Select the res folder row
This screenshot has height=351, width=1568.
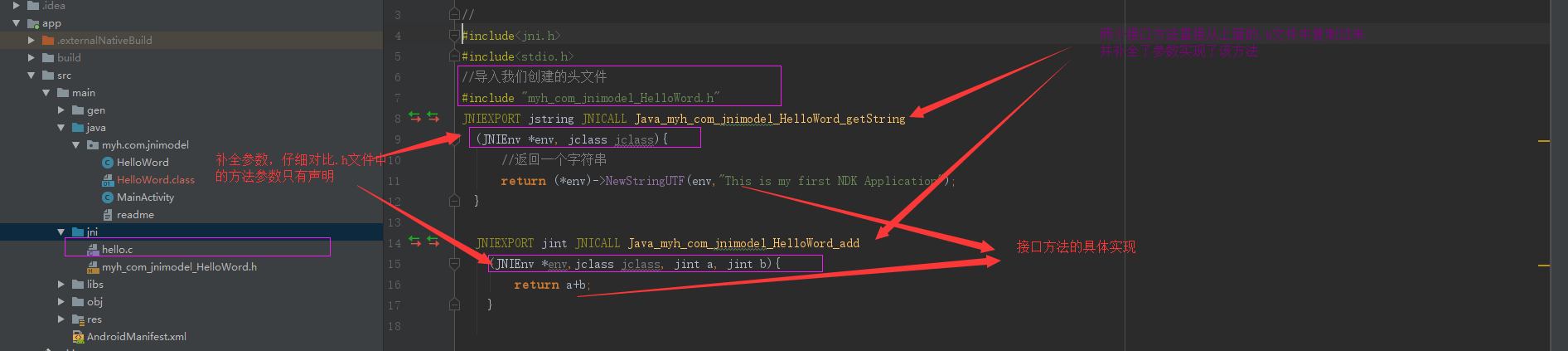click(191, 319)
